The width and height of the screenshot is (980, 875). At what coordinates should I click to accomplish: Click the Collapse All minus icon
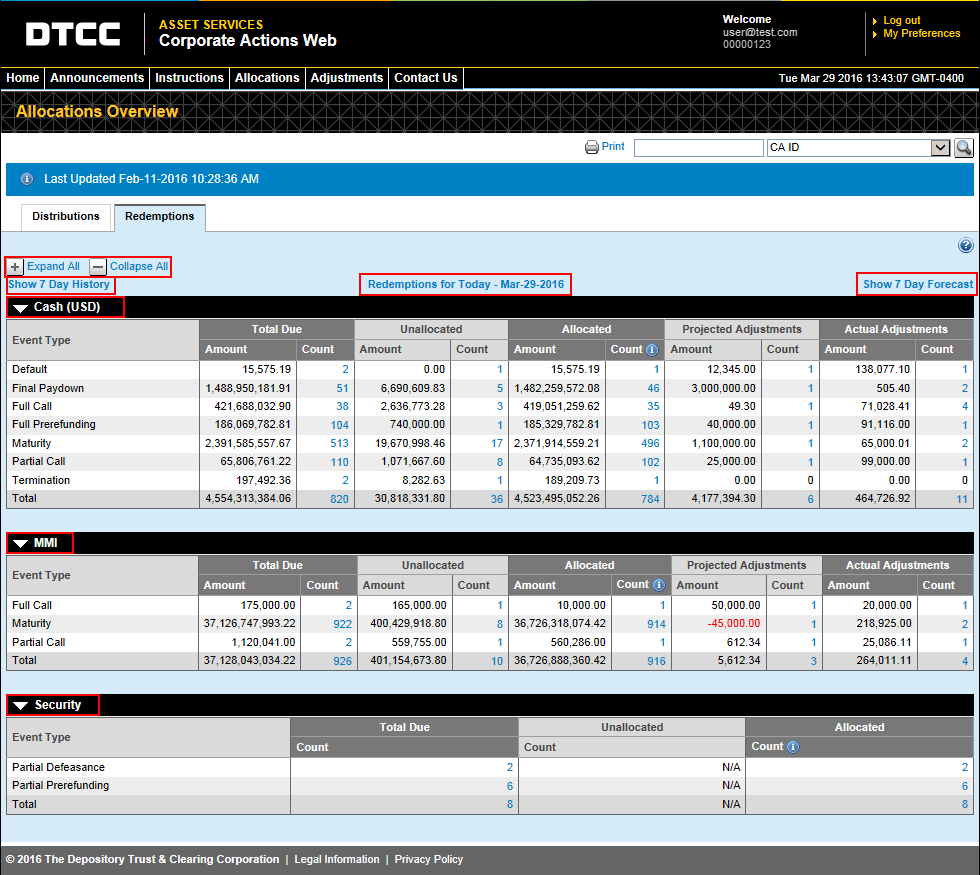pos(97,266)
